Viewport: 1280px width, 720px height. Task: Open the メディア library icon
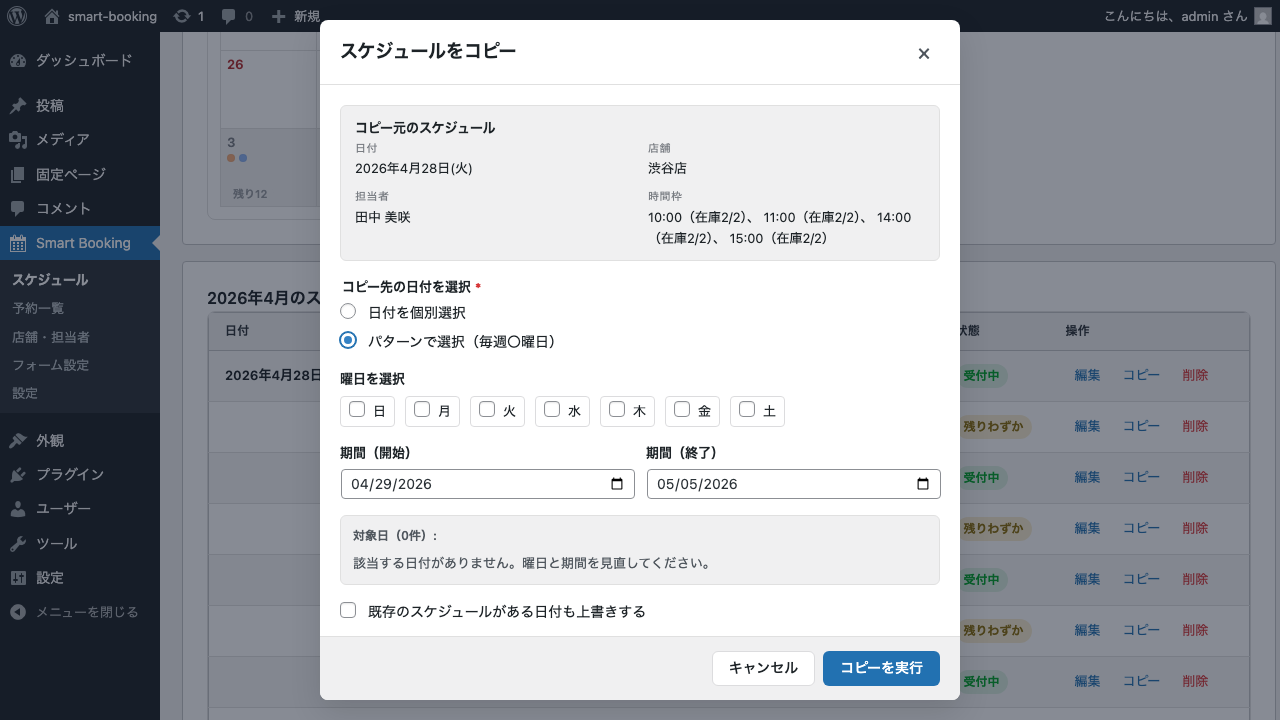(x=18, y=140)
